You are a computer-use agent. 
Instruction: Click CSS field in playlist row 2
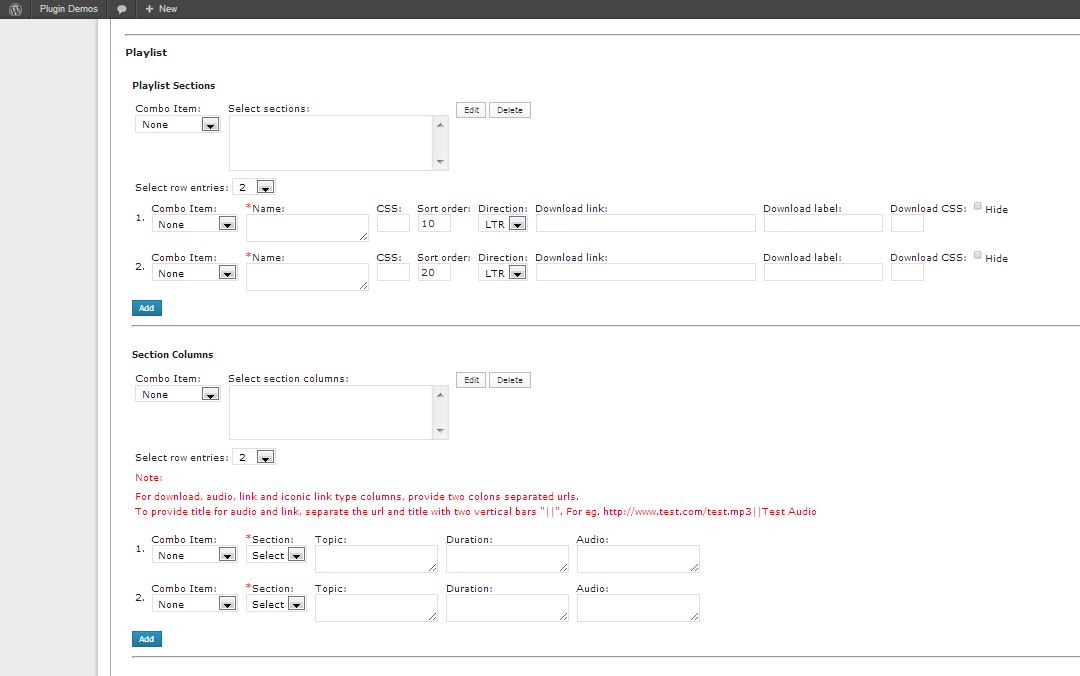(393, 272)
